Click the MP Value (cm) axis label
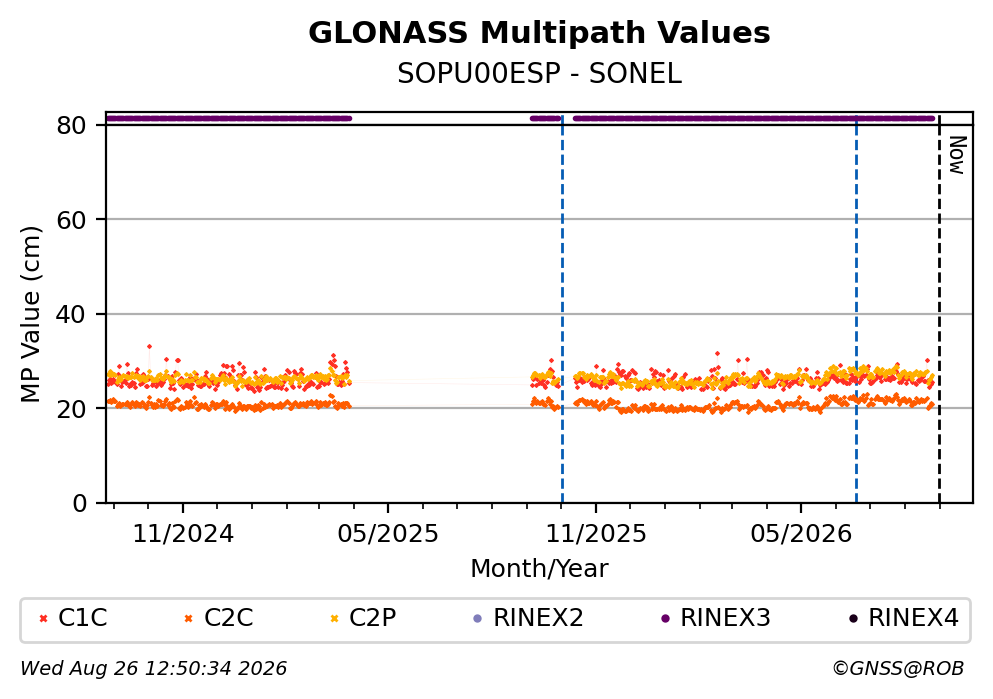Viewport: 993px width, 699px height. [x=30, y=314]
